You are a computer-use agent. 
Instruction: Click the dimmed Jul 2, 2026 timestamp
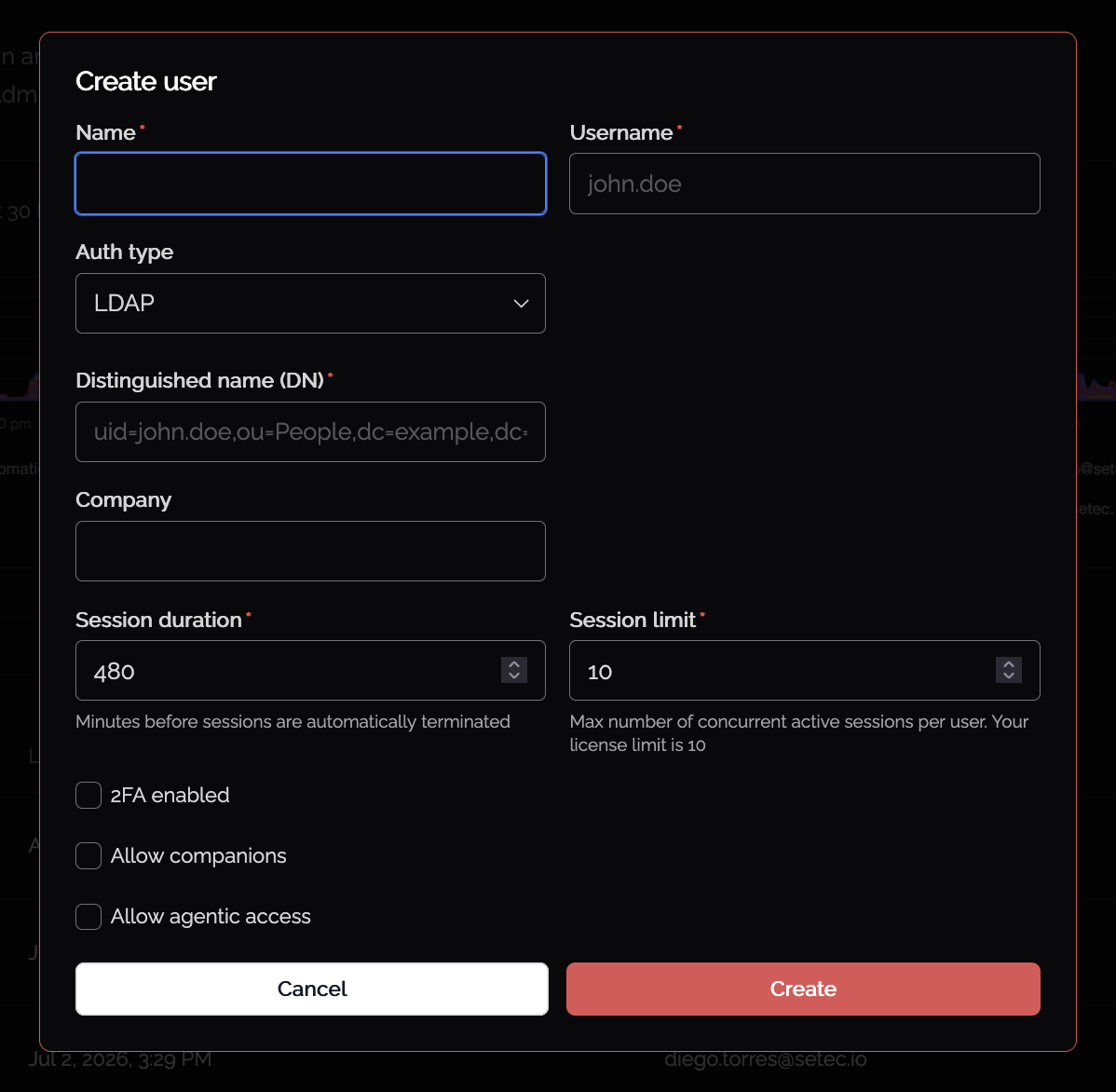pos(119,1059)
